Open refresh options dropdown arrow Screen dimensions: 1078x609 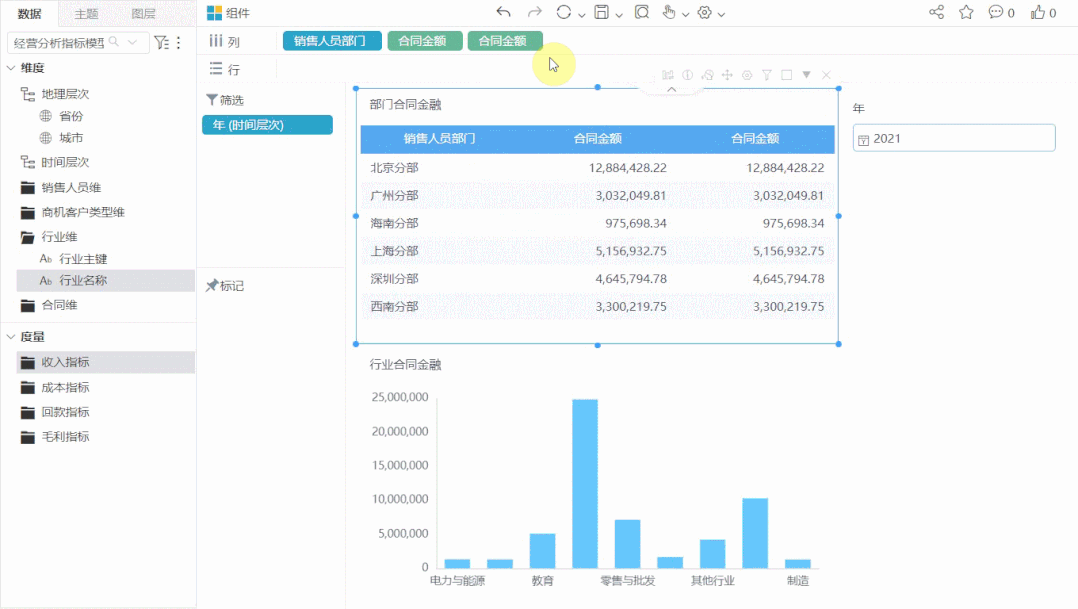coord(582,15)
